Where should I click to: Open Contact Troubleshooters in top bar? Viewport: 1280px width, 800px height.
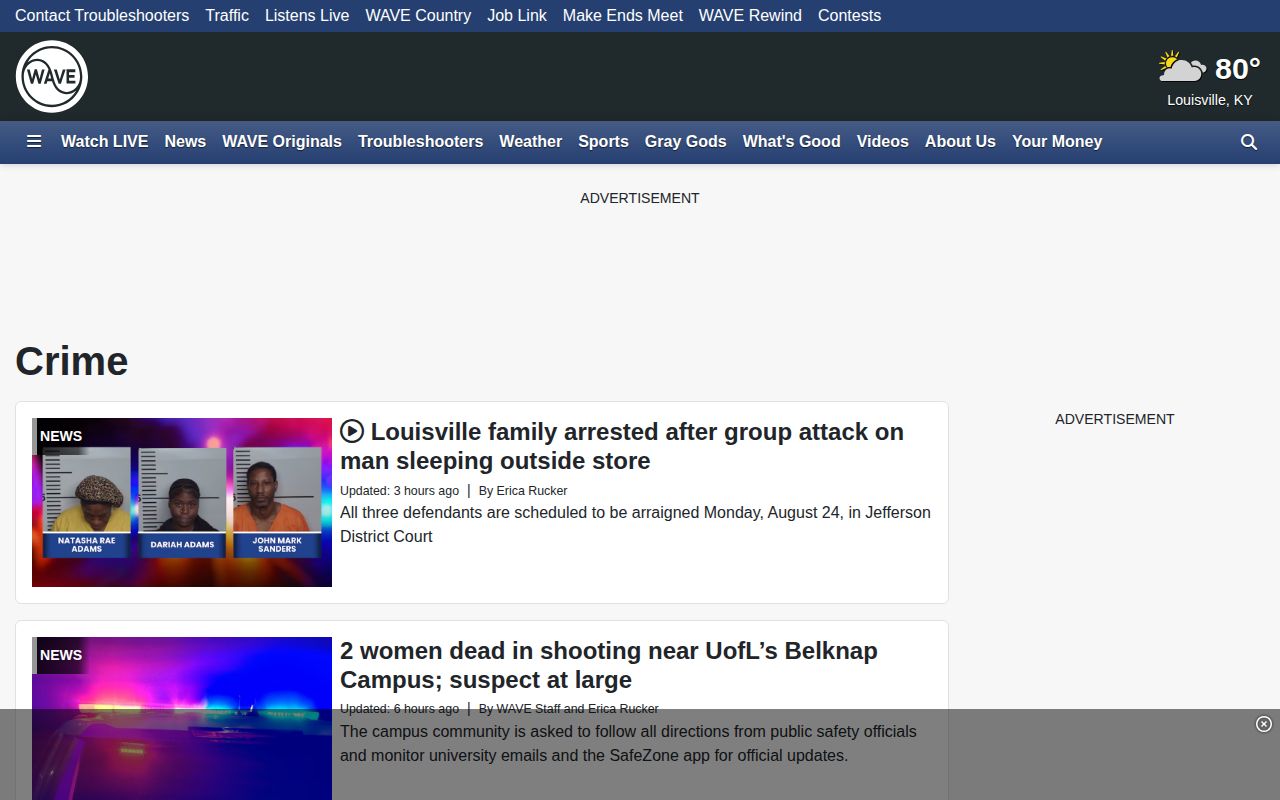pos(102,16)
